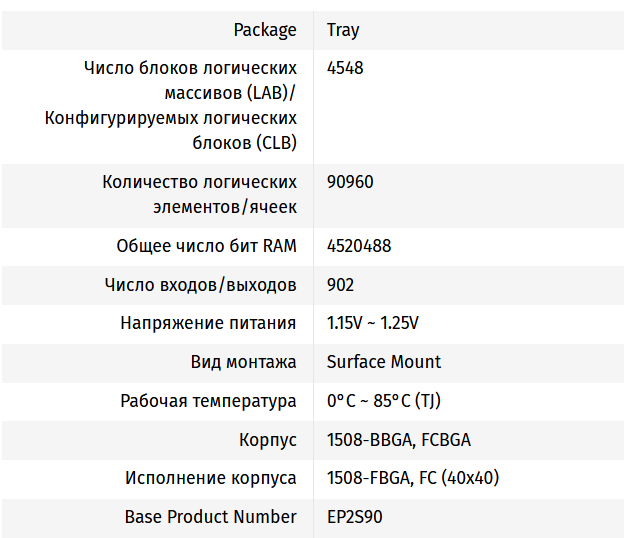This screenshot has height=538, width=624.
Task: Select the Tray value text
Action: (x=343, y=30)
